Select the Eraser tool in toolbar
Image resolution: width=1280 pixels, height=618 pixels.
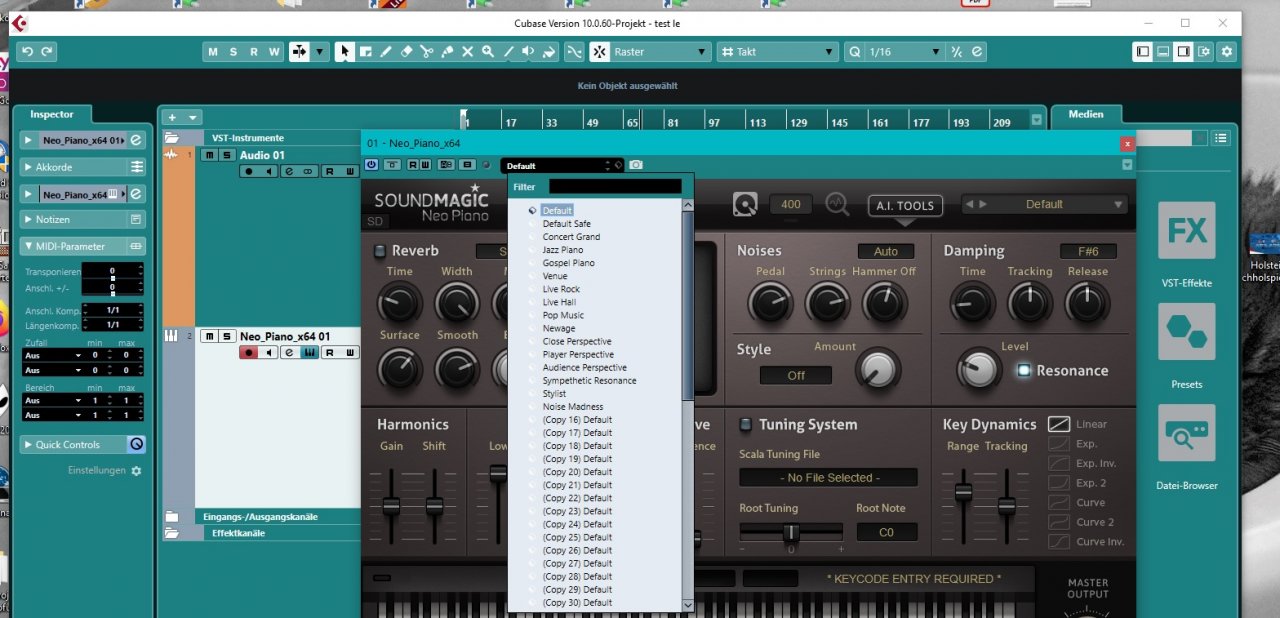click(406, 52)
